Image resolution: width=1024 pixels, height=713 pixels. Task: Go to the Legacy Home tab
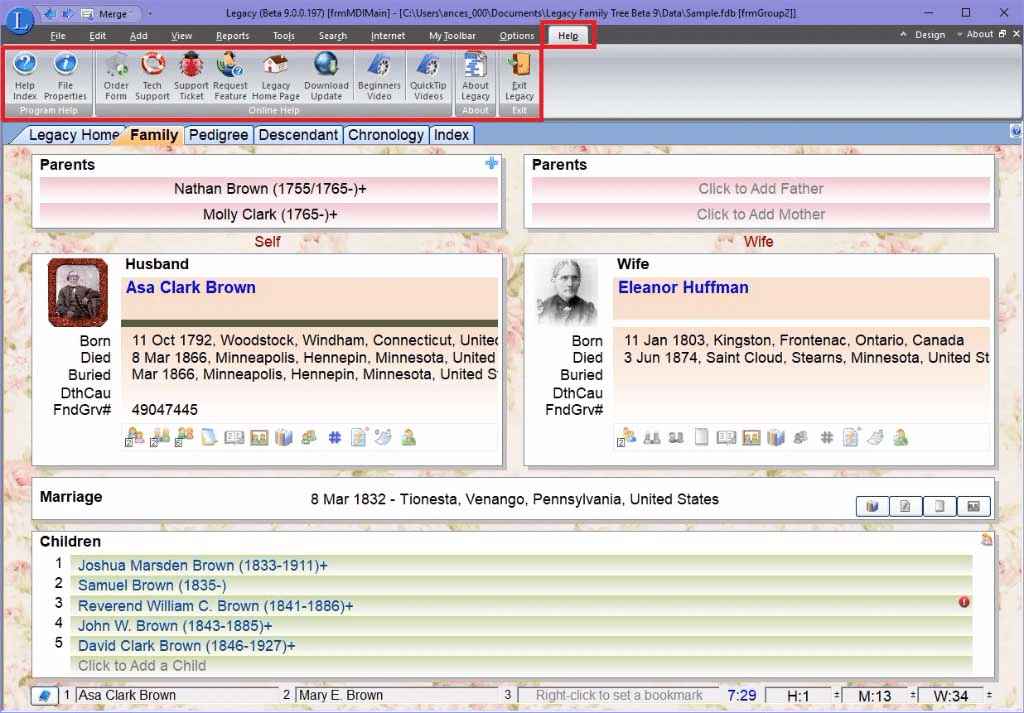pyautogui.click(x=73, y=135)
